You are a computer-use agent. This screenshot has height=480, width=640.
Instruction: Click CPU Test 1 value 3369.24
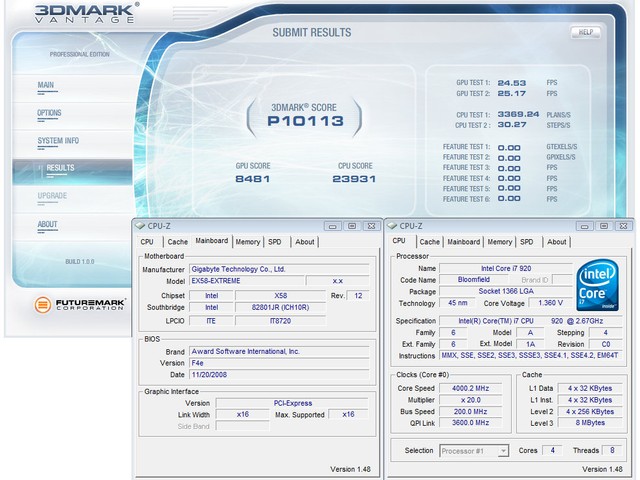click(x=518, y=114)
